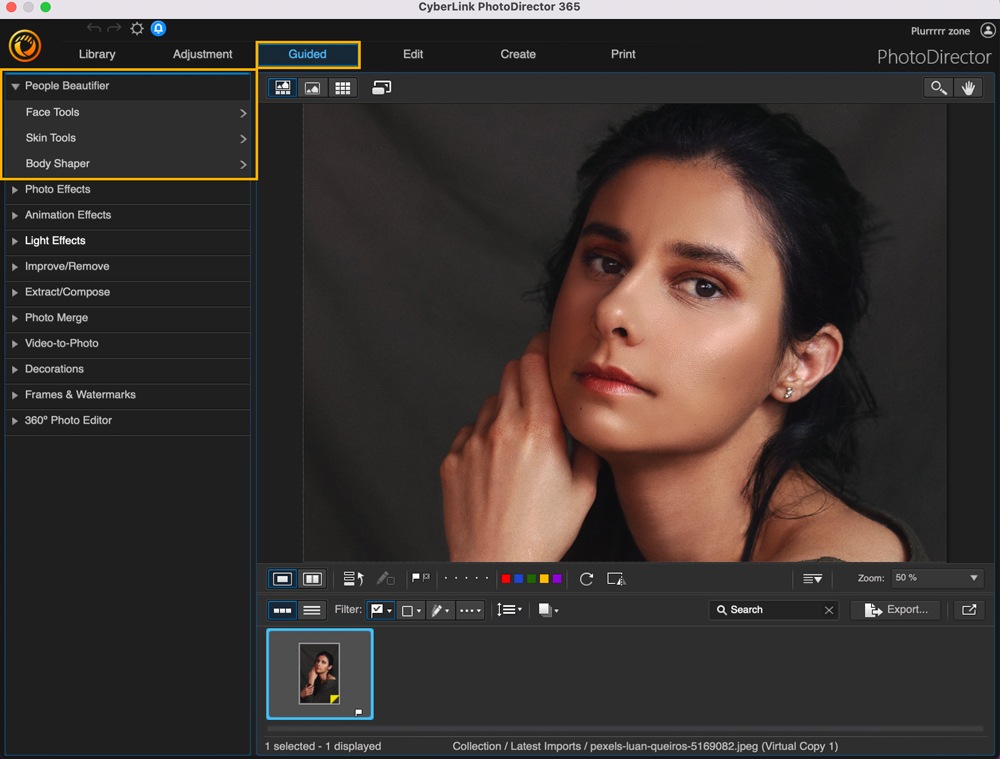Select the portrait thumbnail in the filmstrip
This screenshot has height=759, width=1000.
(x=320, y=674)
